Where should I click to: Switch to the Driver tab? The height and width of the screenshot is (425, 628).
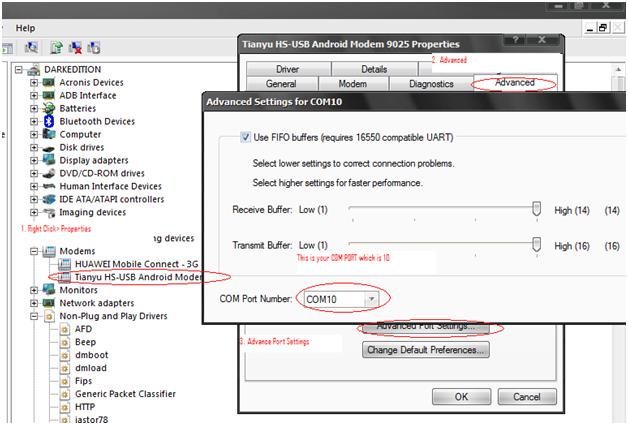pos(288,69)
